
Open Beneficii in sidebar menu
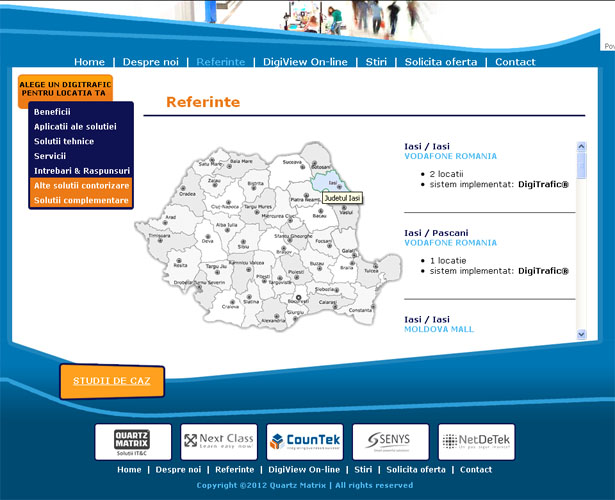click(52, 112)
